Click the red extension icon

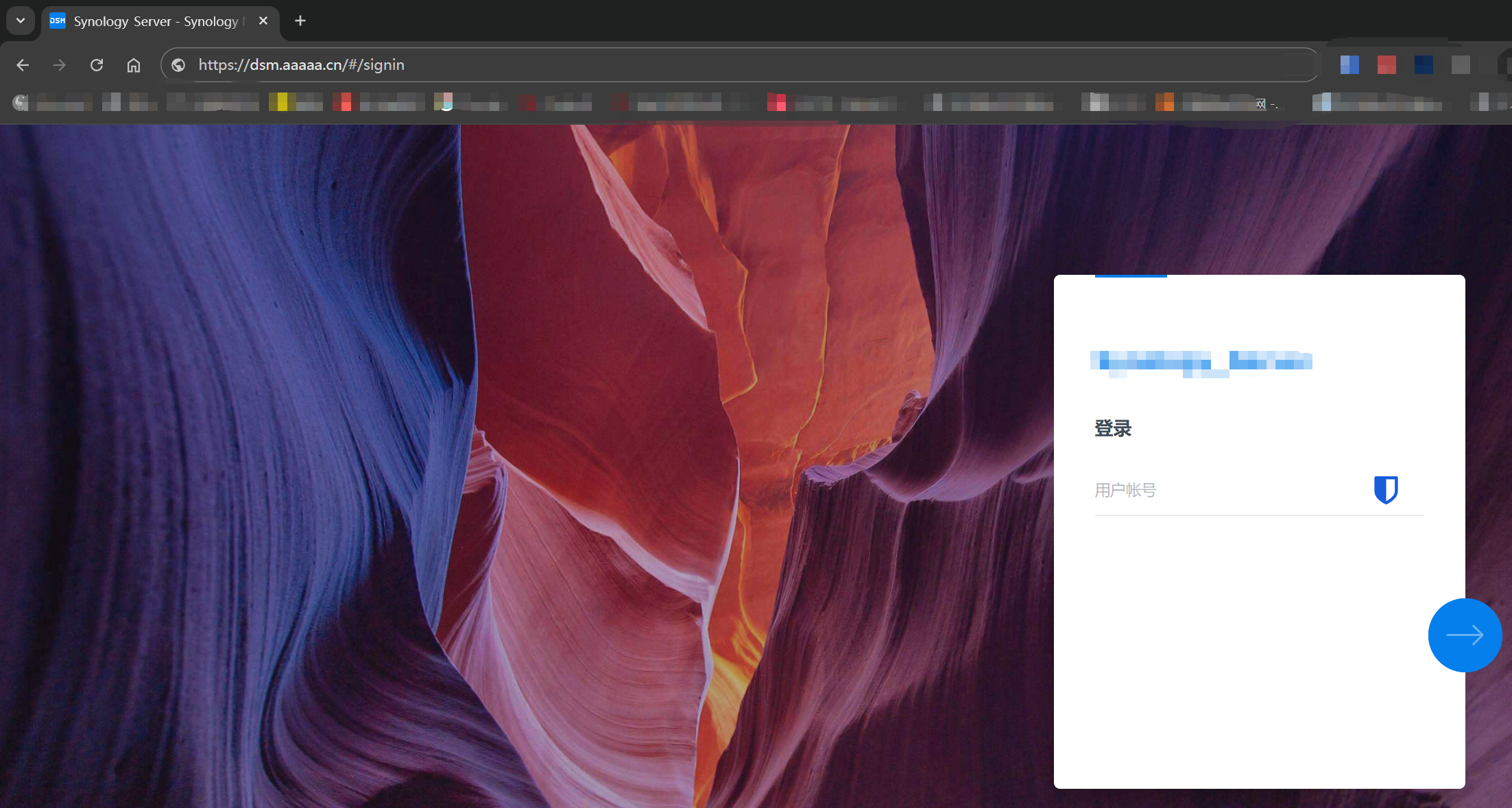(1387, 65)
